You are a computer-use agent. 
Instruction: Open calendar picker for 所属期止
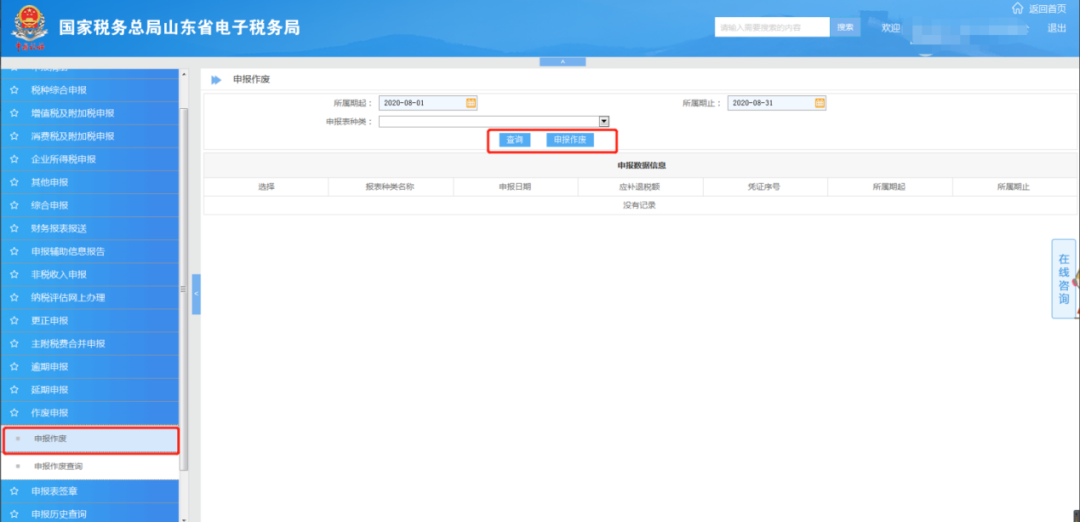[x=820, y=103]
